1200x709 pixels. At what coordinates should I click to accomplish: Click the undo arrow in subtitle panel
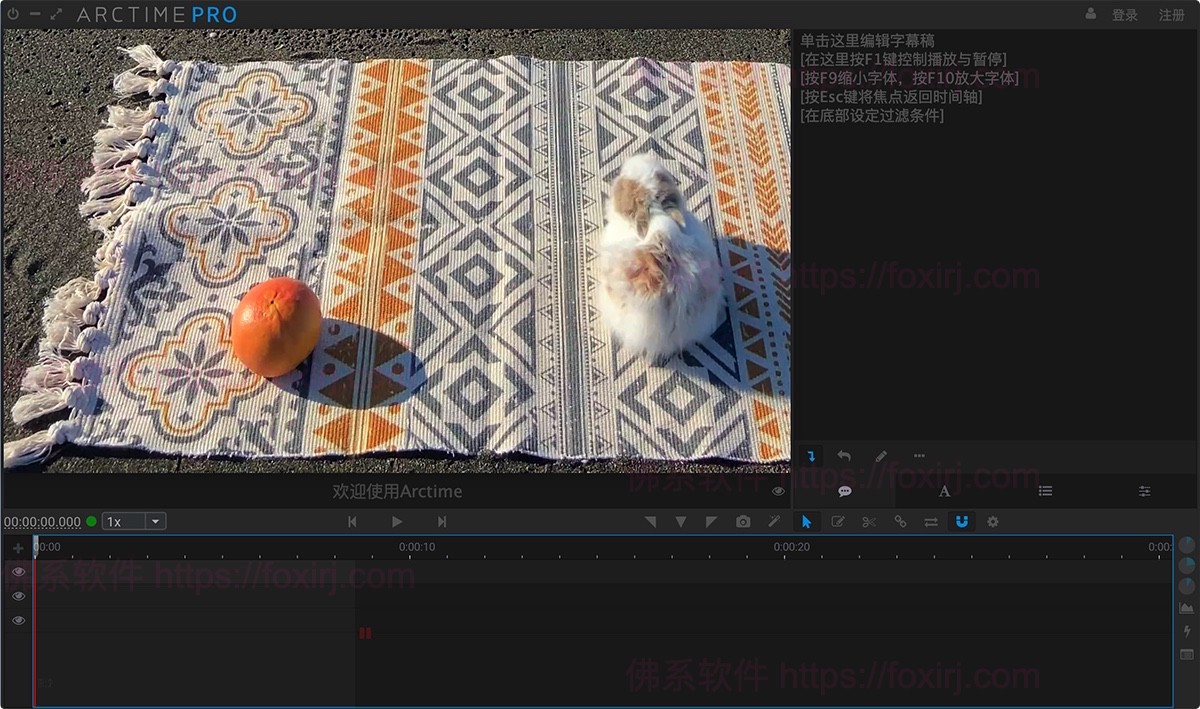coord(843,455)
